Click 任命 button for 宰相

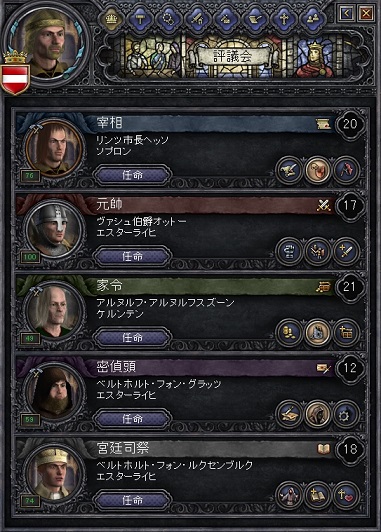pyautogui.click(x=133, y=175)
